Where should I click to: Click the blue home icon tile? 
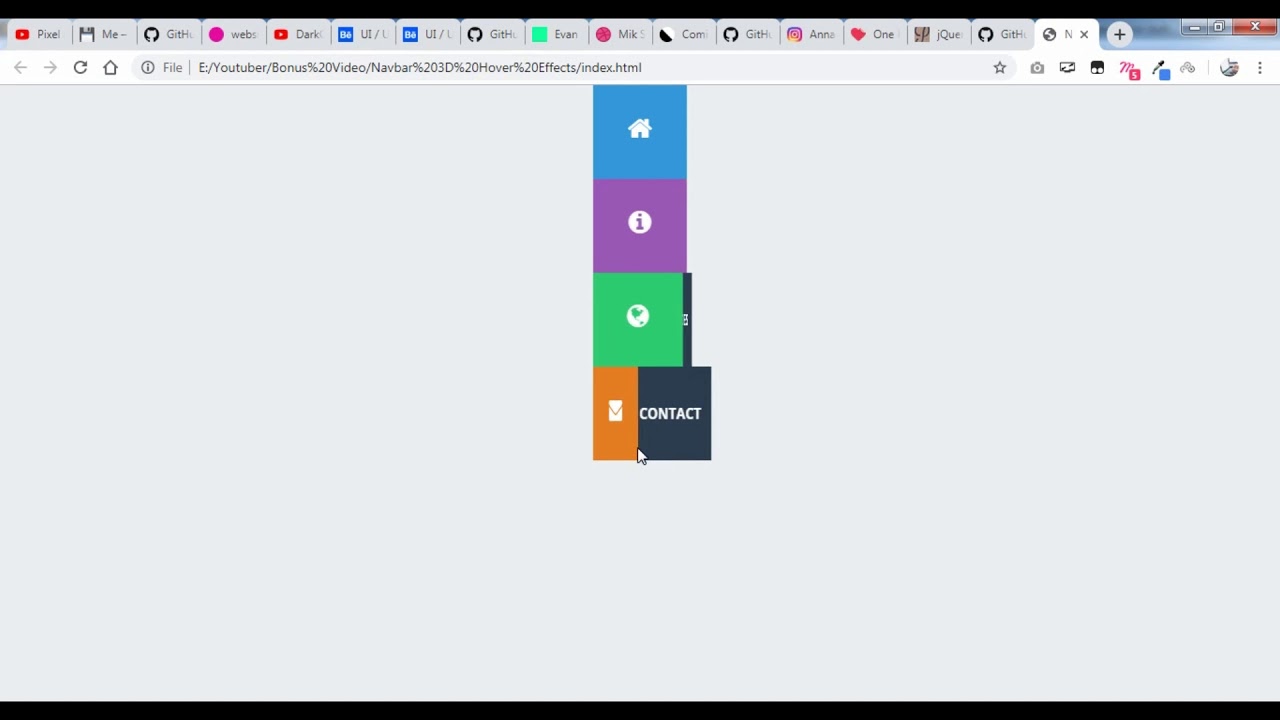pyautogui.click(x=639, y=132)
